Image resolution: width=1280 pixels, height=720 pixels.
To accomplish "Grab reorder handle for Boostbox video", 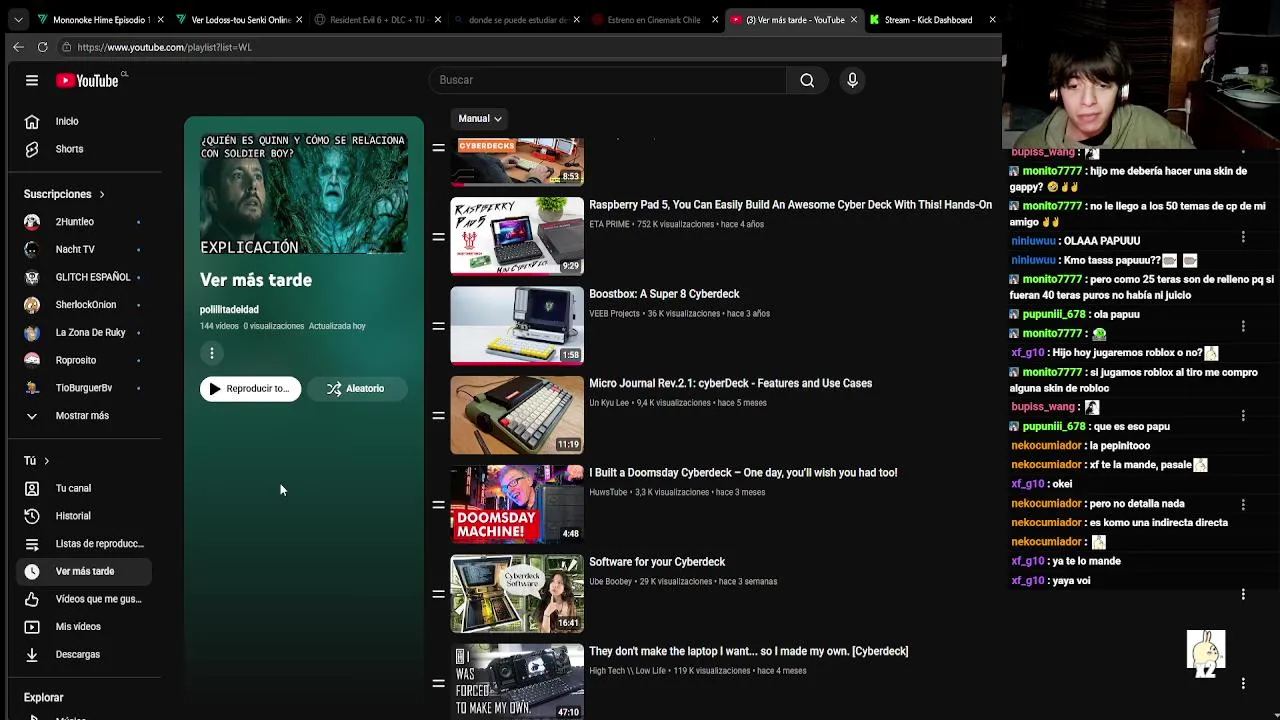I will click(438, 326).
